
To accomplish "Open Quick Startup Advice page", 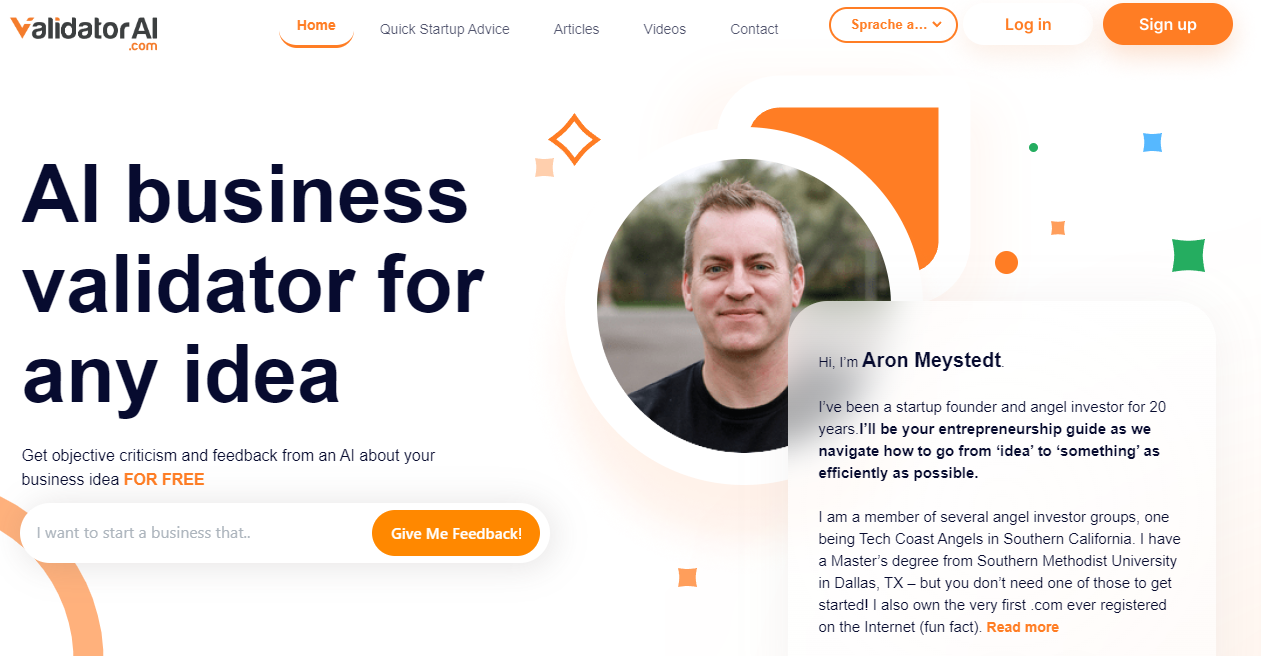I will tap(445, 29).
